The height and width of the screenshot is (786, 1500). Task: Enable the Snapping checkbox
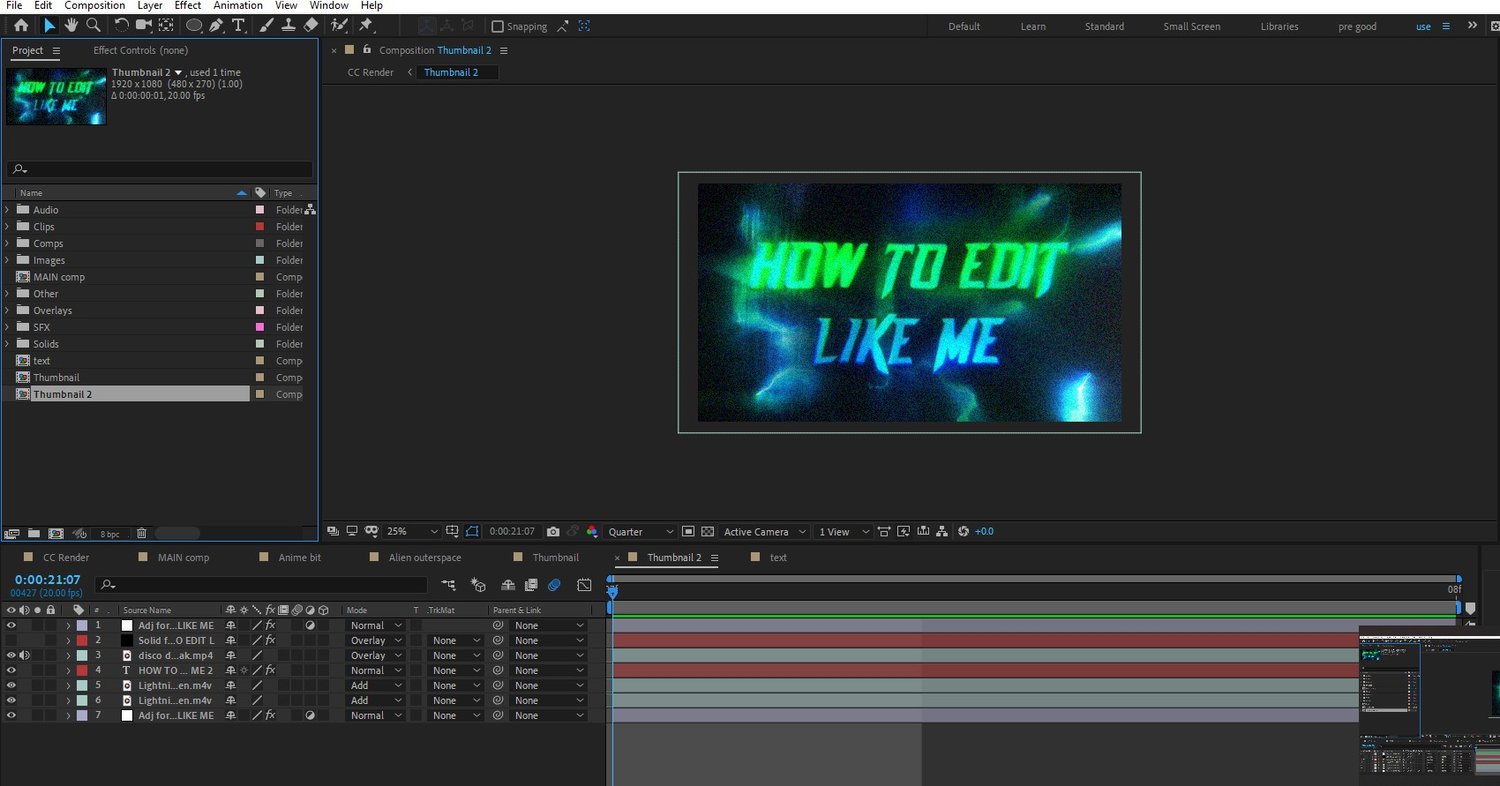(x=498, y=27)
